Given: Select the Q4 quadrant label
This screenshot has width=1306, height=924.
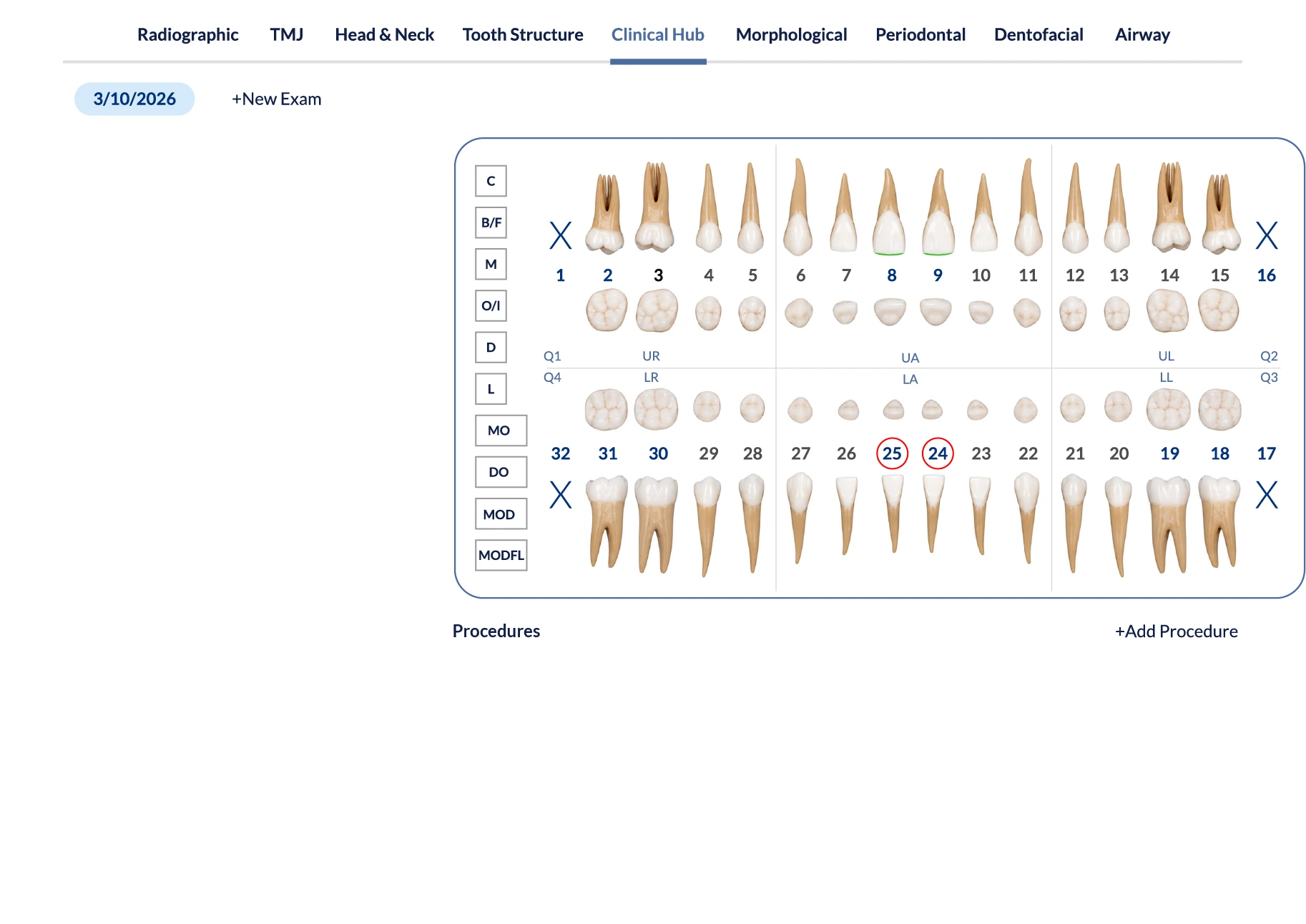Looking at the screenshot, I should pyautogui.click(x=552, y=377).
